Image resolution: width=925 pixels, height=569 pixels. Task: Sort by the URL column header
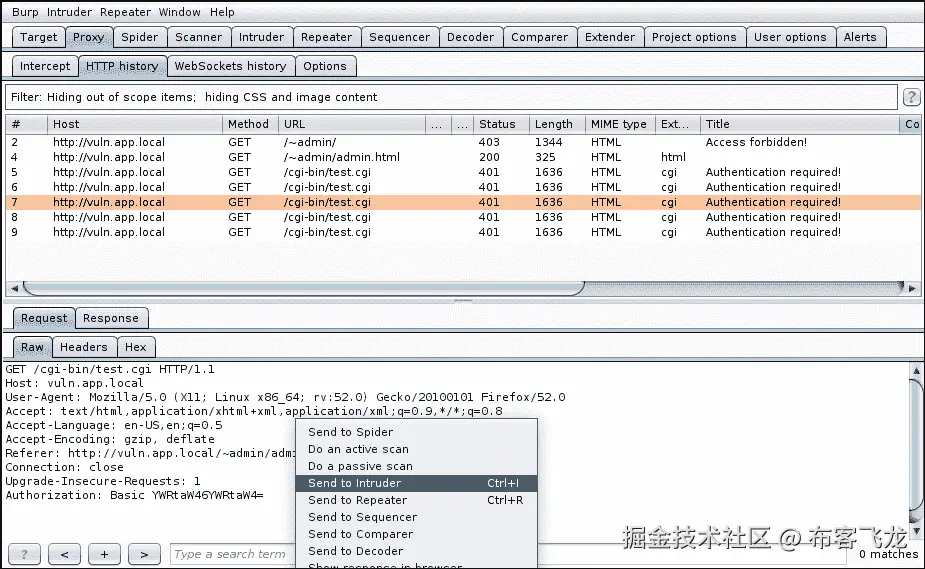point(352,124)
